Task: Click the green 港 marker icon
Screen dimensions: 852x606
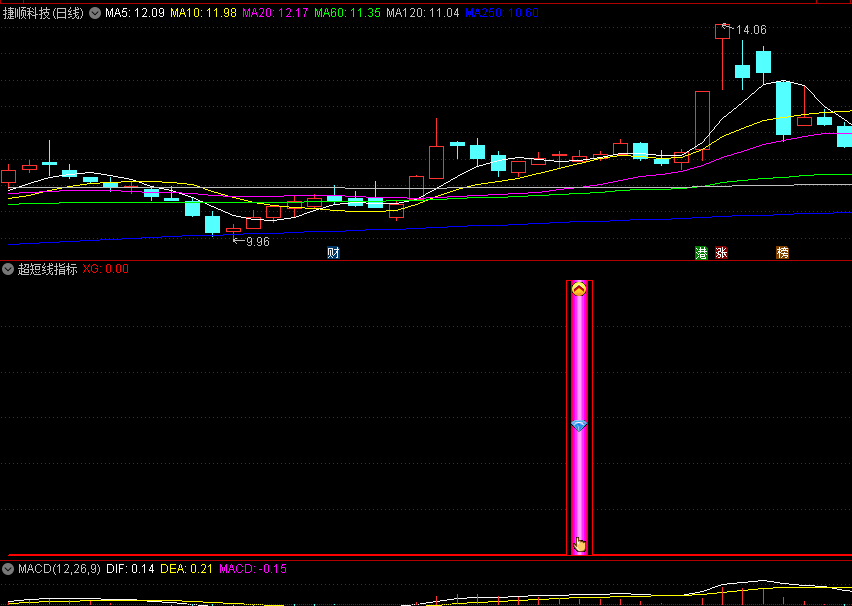Action: tap(701, 253)
